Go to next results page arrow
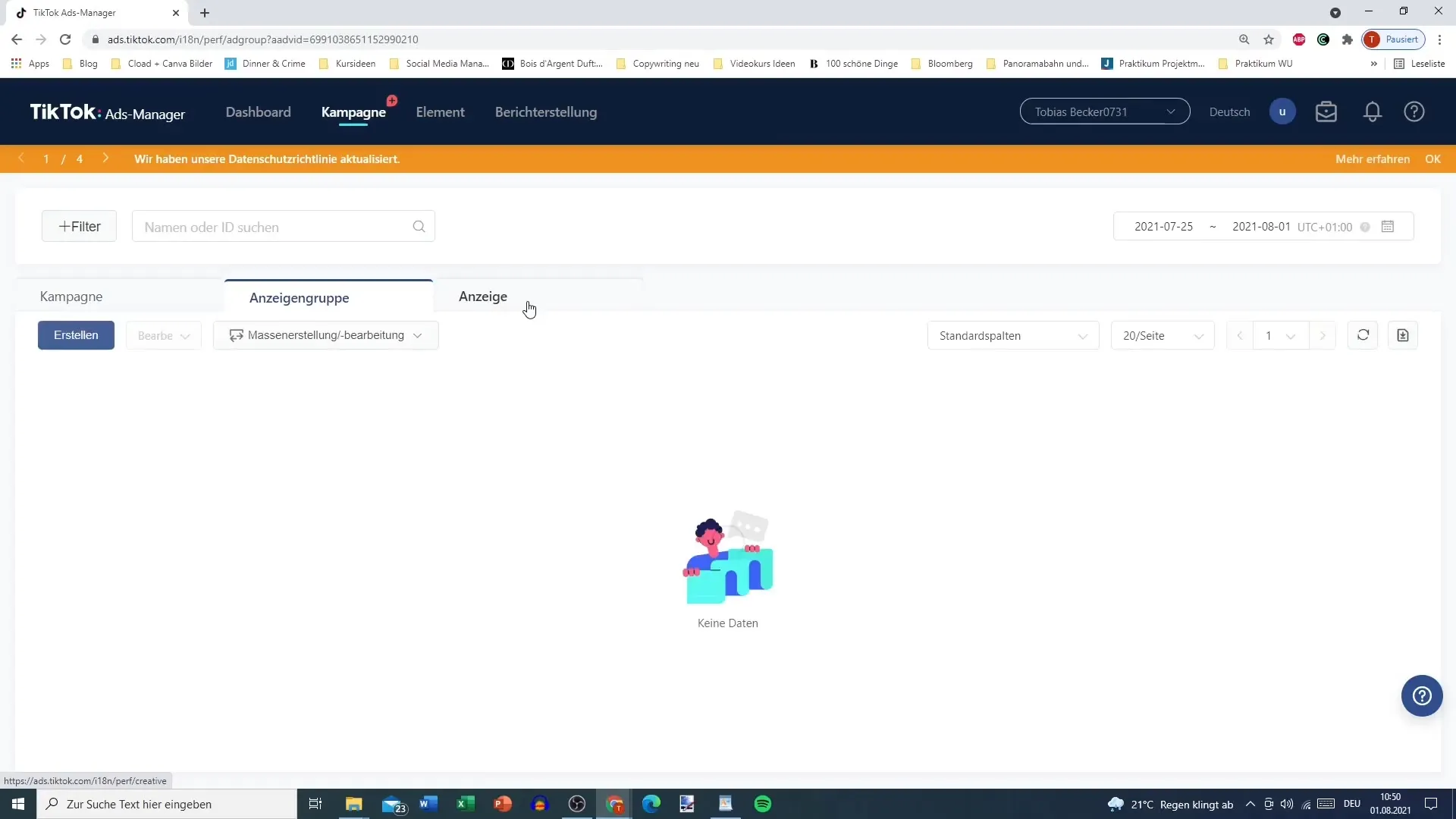Image resolution: width=1456 pixels, height=819 pixels. (x=1323, y=335)
